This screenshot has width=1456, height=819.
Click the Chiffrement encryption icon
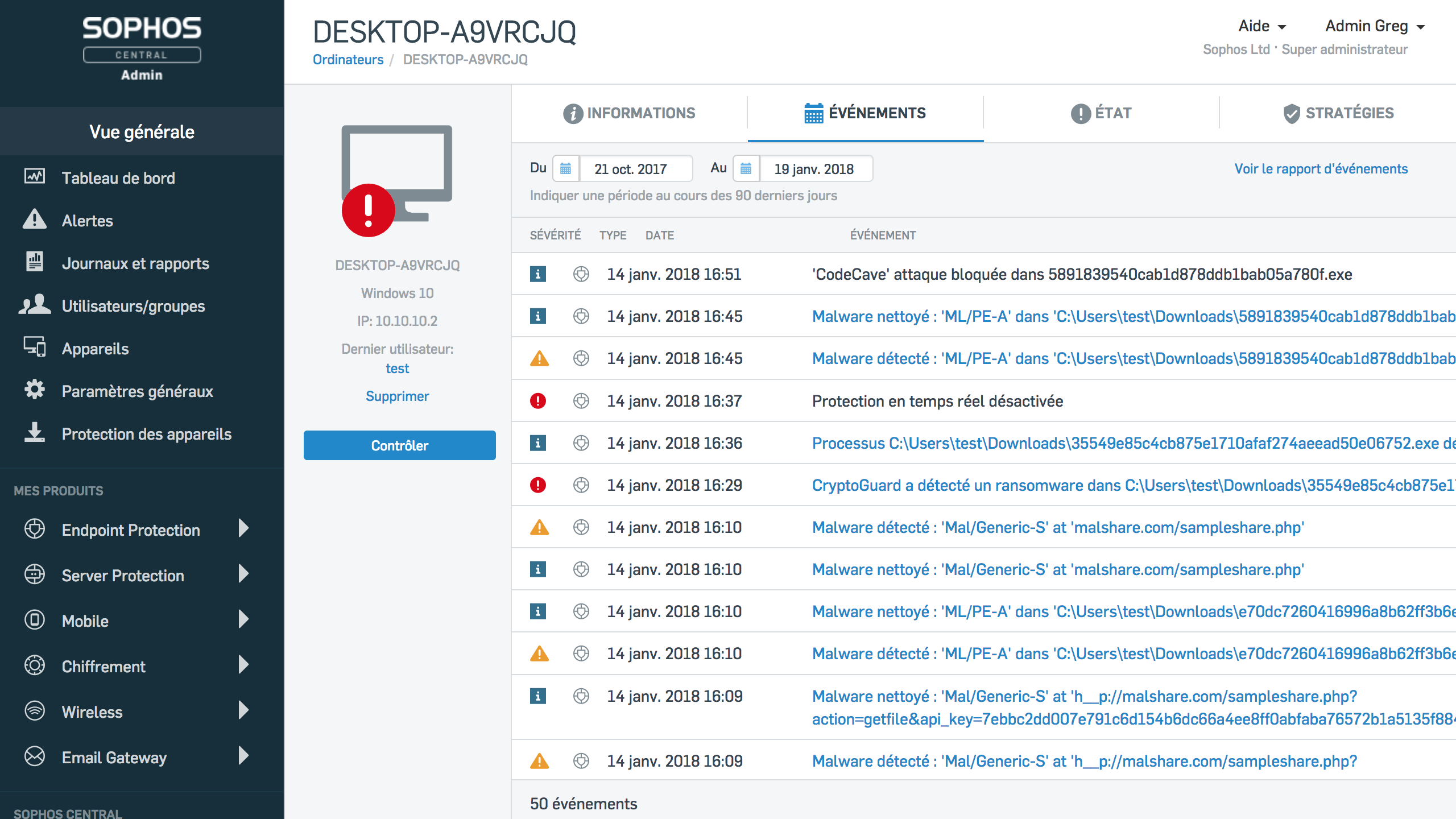click(35, 665)
